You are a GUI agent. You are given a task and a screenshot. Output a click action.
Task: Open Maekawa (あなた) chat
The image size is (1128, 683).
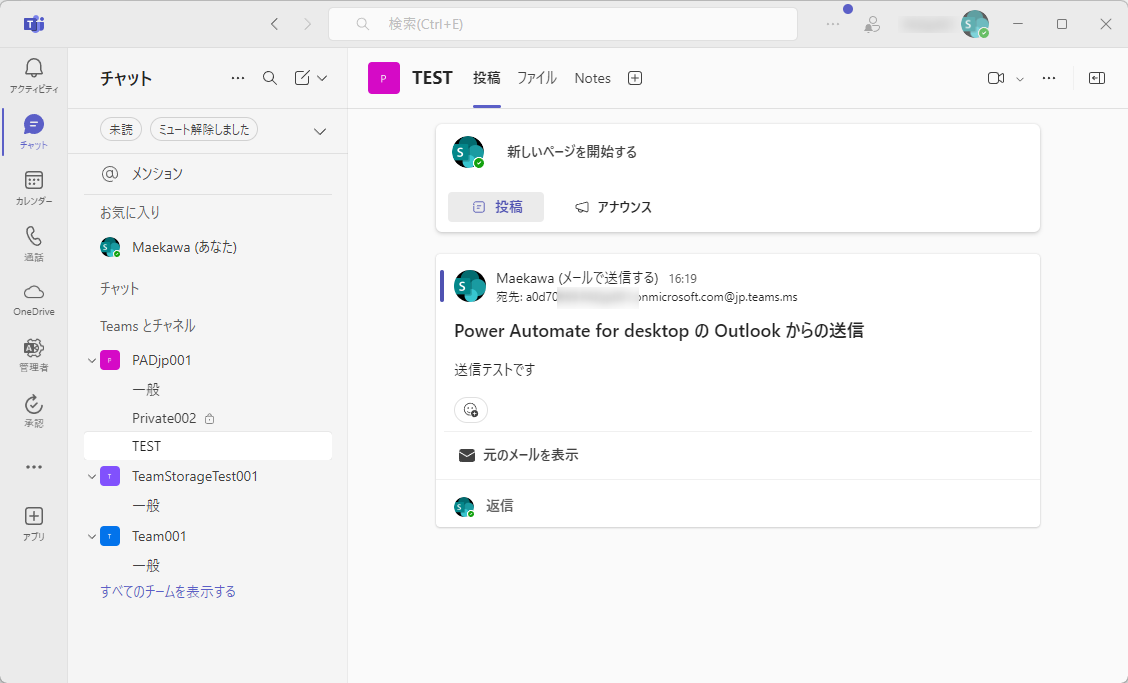(x=208, y=247)
